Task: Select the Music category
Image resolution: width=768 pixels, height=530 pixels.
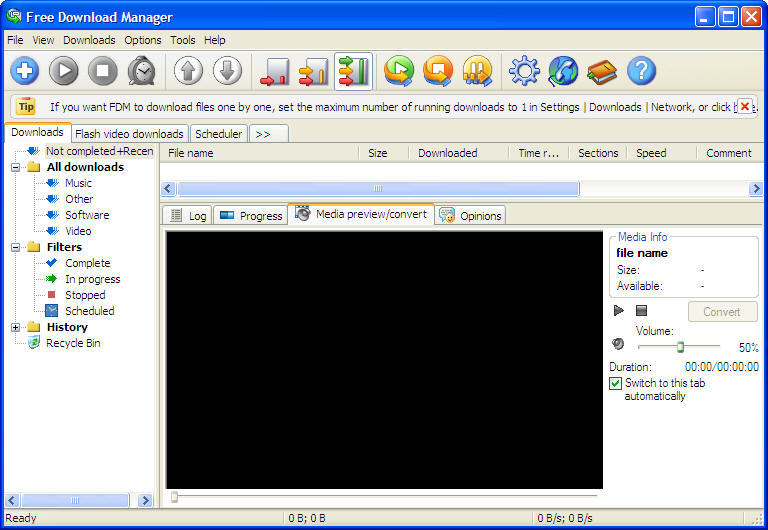Action: (78, 183)
